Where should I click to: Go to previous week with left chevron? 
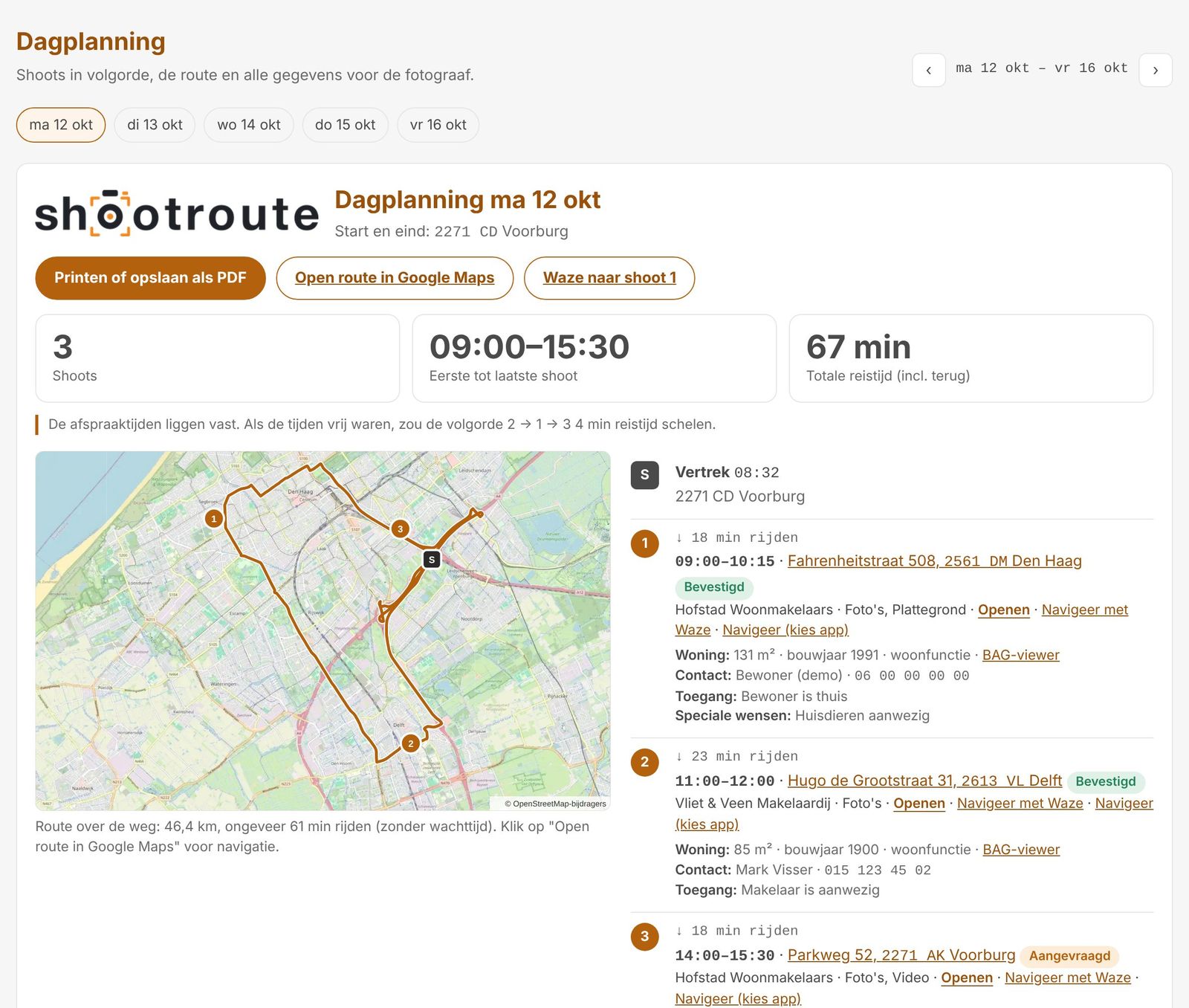pyautogui.click(x=928, y=70)
